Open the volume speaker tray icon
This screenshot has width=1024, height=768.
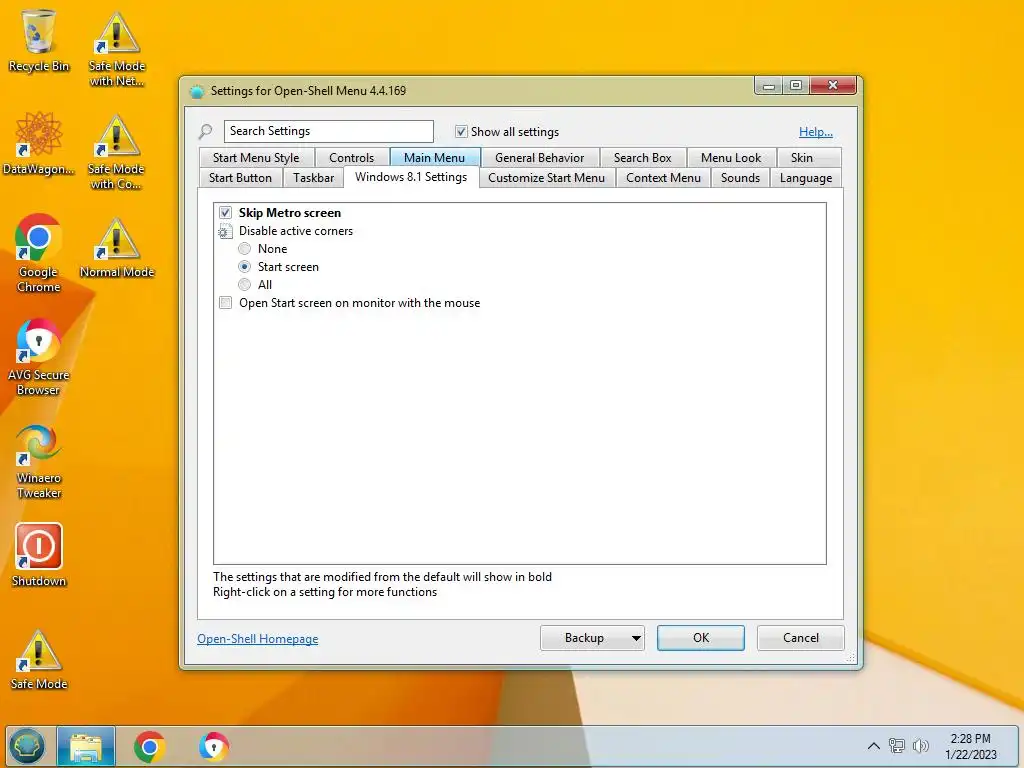(920, 746)
